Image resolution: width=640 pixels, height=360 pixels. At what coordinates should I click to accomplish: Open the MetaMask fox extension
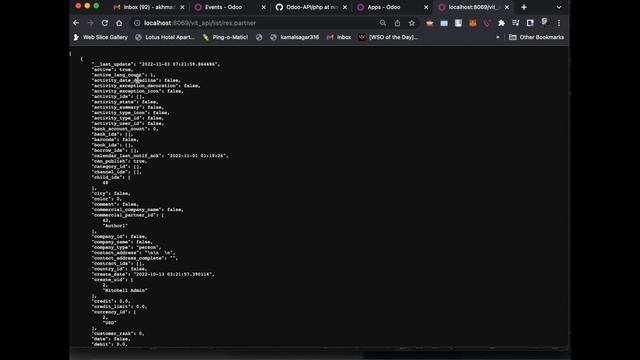coord(473,23)
